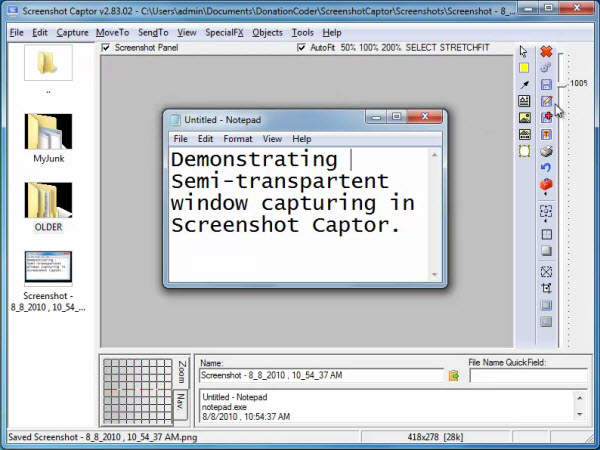Click the comment box scroll down arrow
Screen dimensions: 600x450
(580, 414)
